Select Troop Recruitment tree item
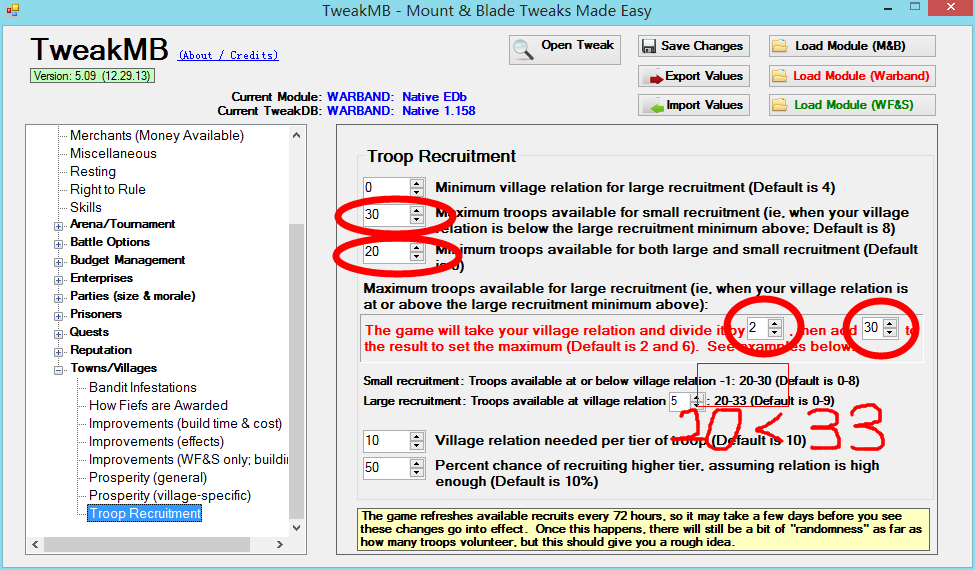This screenshot has width=975, height=570. click(144, 513)
